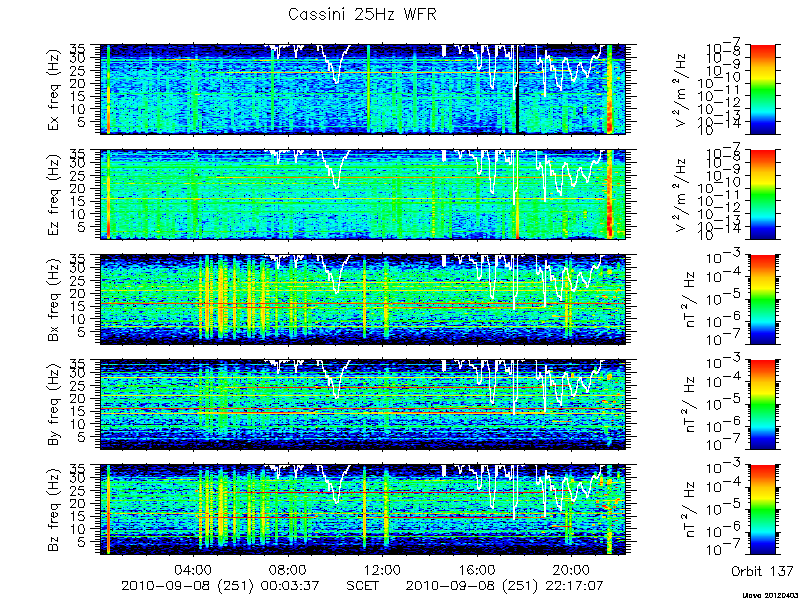Click inside the Ex frequency spectrogram panel
The image size is (800, 600).
[363, 89]
